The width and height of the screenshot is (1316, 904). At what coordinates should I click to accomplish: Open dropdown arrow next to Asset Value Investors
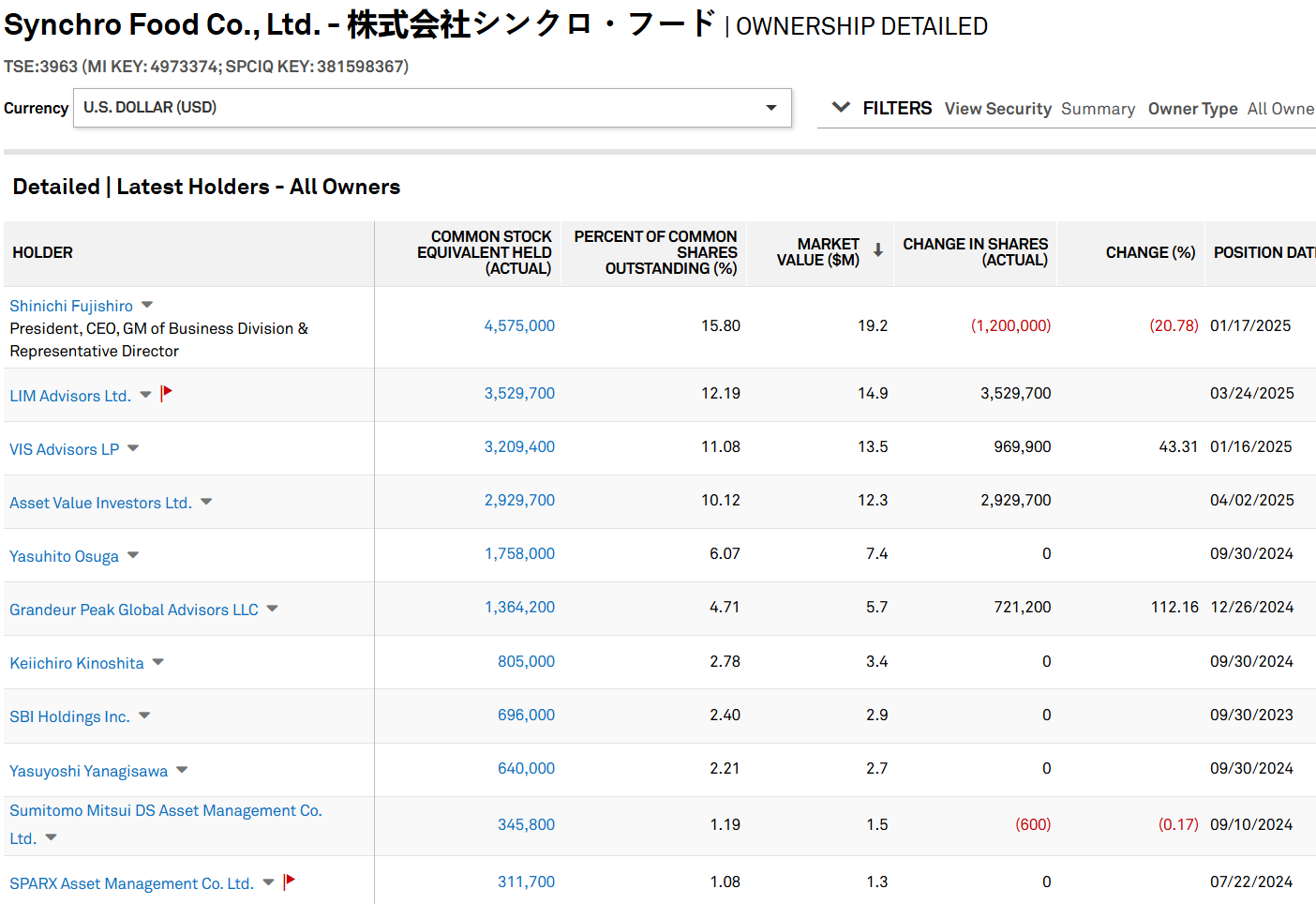(x=206, y=502)
